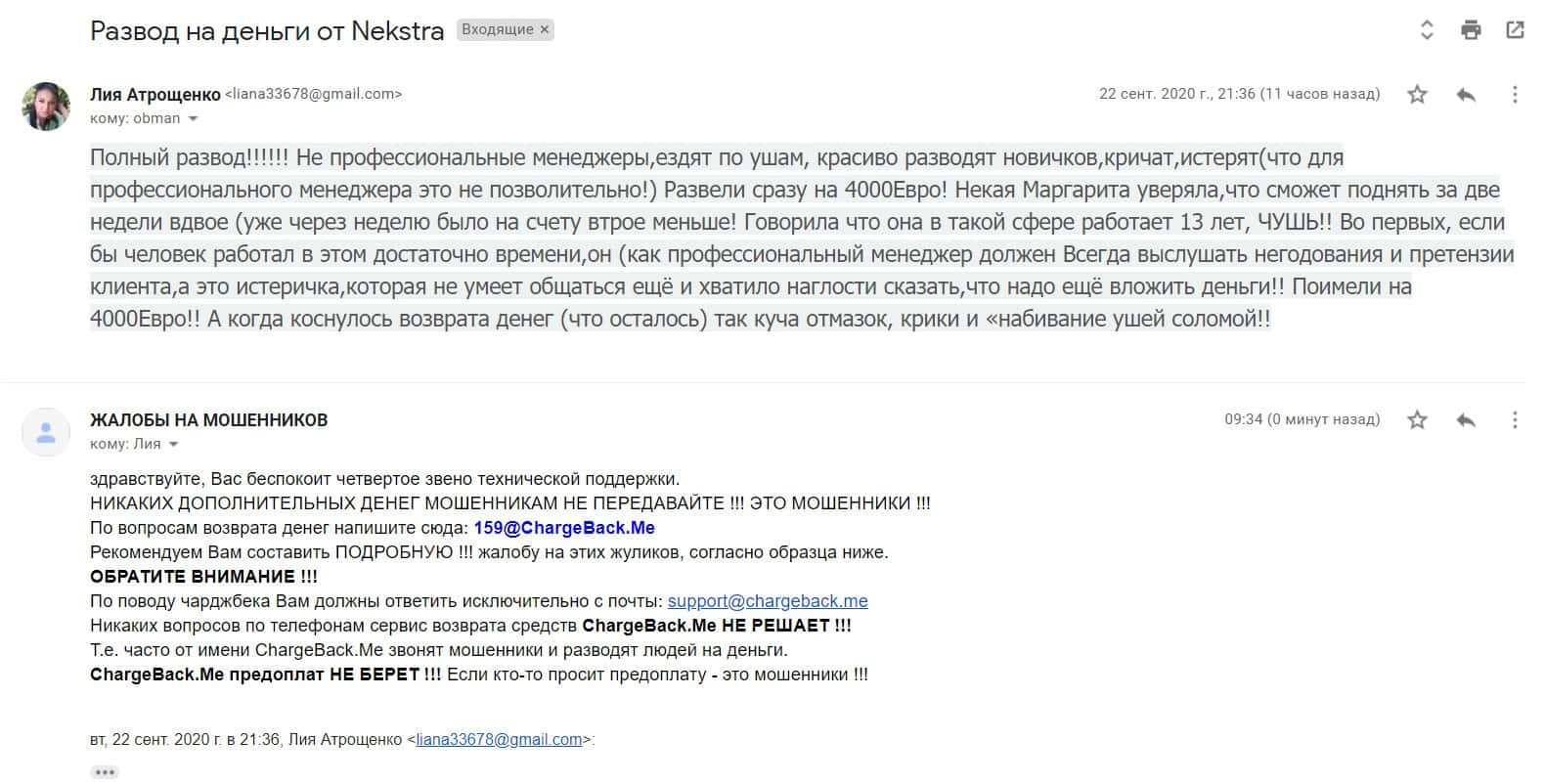Remove the Входящие label from the conversation

tap(546, 30)
